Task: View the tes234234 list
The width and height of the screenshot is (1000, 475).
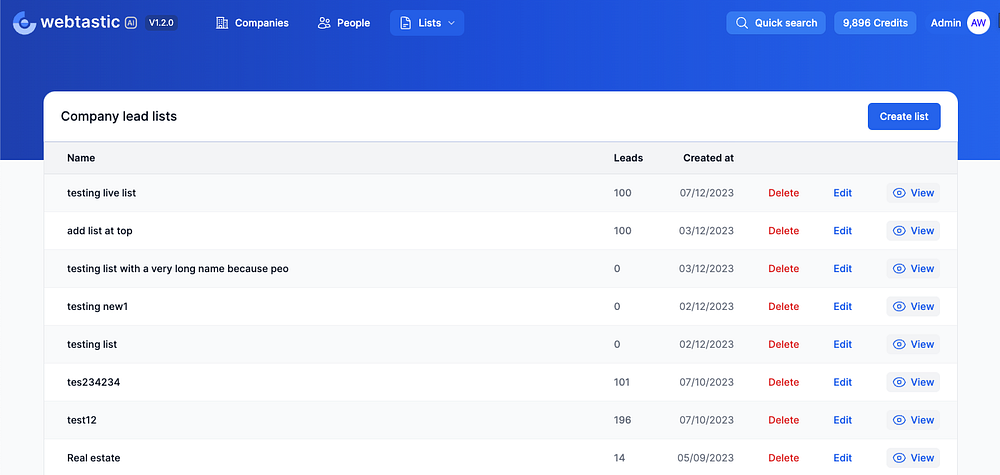Action: [x=913, y=383]
